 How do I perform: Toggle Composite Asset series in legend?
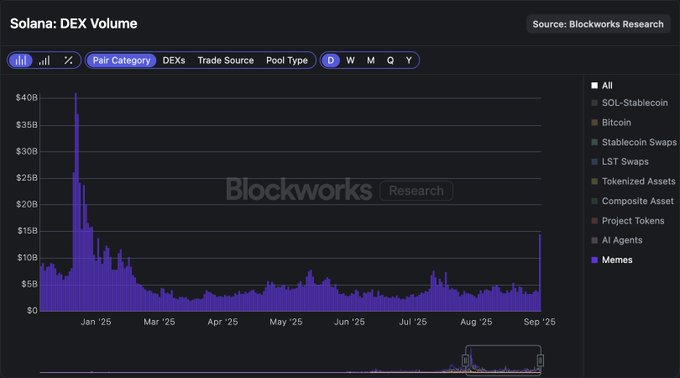(x=632, y=201)
